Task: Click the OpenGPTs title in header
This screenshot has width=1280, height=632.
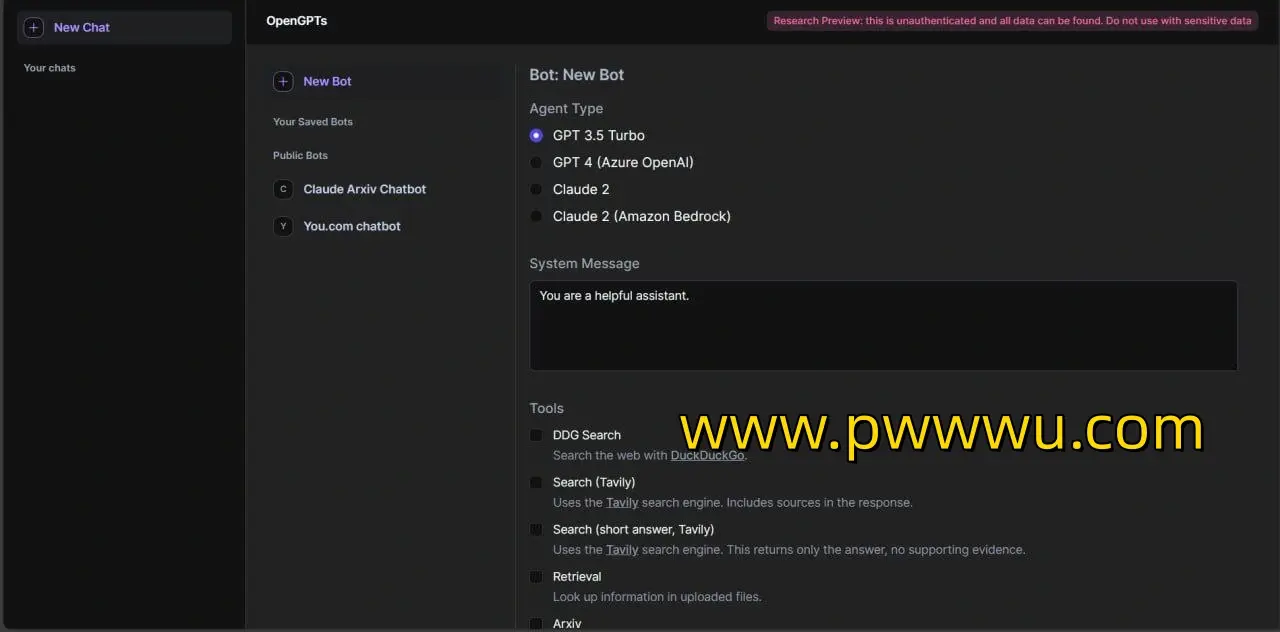Action: [296, 21]
